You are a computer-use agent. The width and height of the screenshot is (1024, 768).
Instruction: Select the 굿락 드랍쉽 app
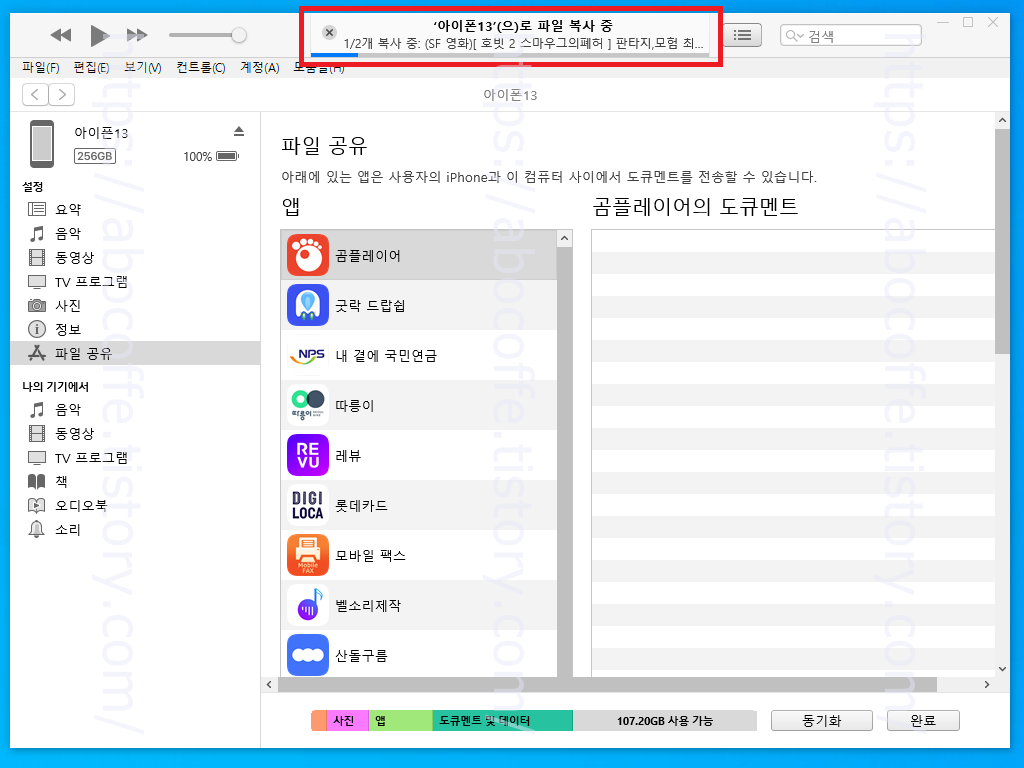[x=419, y=305]
